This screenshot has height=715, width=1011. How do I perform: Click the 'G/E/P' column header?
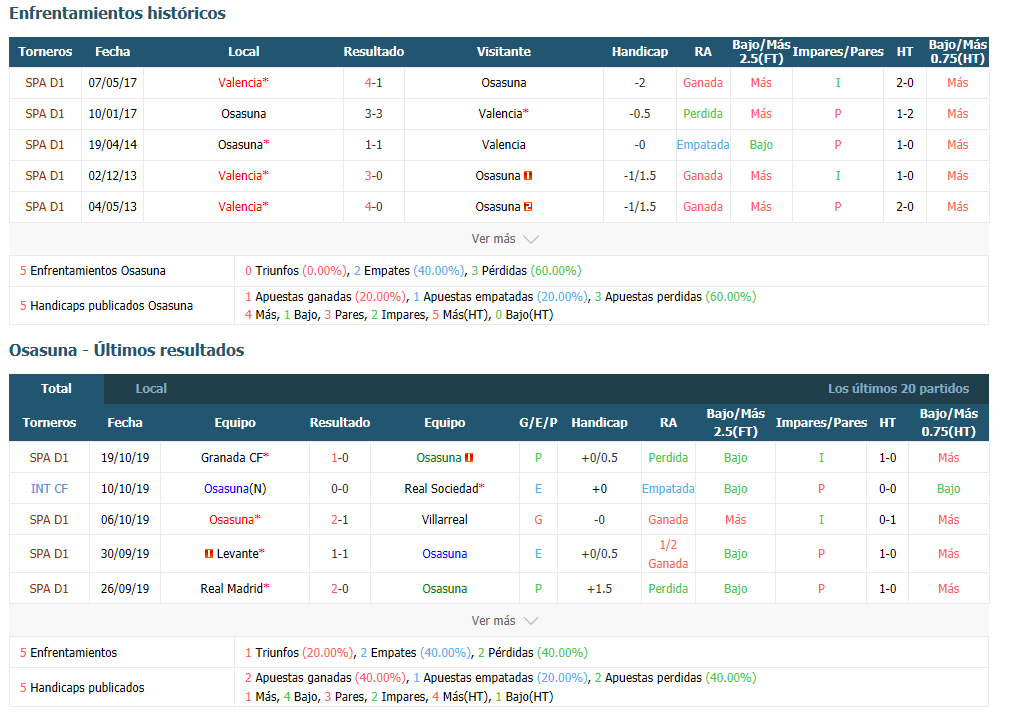[538, 422]
